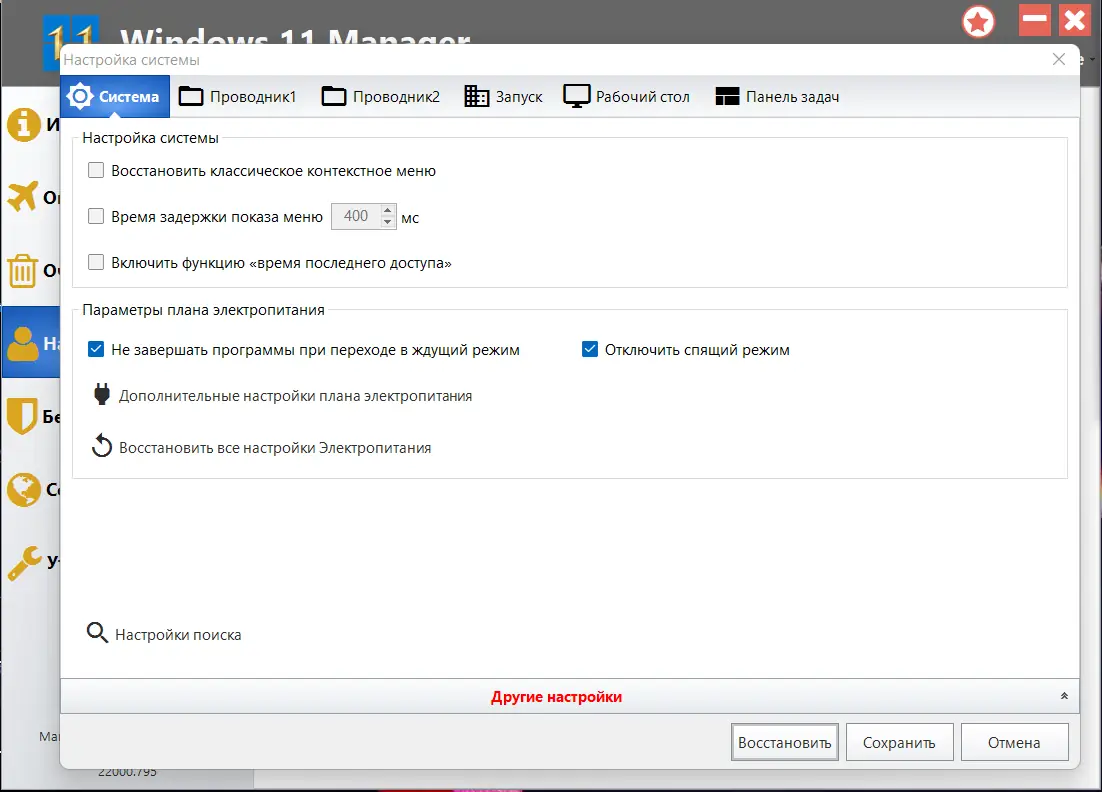Open the info sidebar icon in main window
1102x792 pixels.
pyautogui.click(x=23, y=124)
